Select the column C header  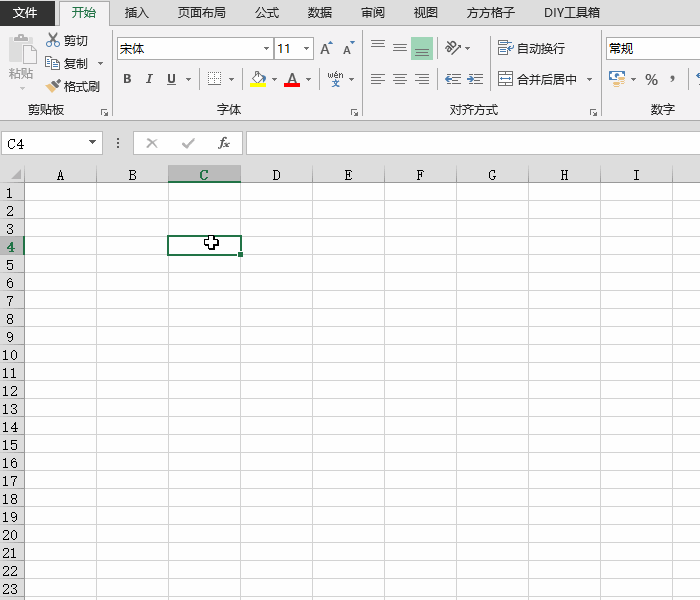[204, 174]
